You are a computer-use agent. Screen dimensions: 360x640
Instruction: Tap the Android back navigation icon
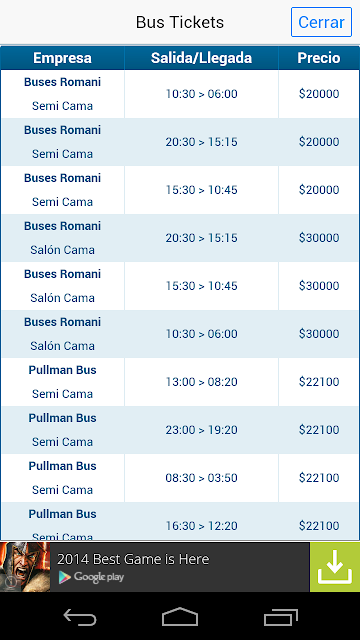pyautogui.click(x=80, y=616)
